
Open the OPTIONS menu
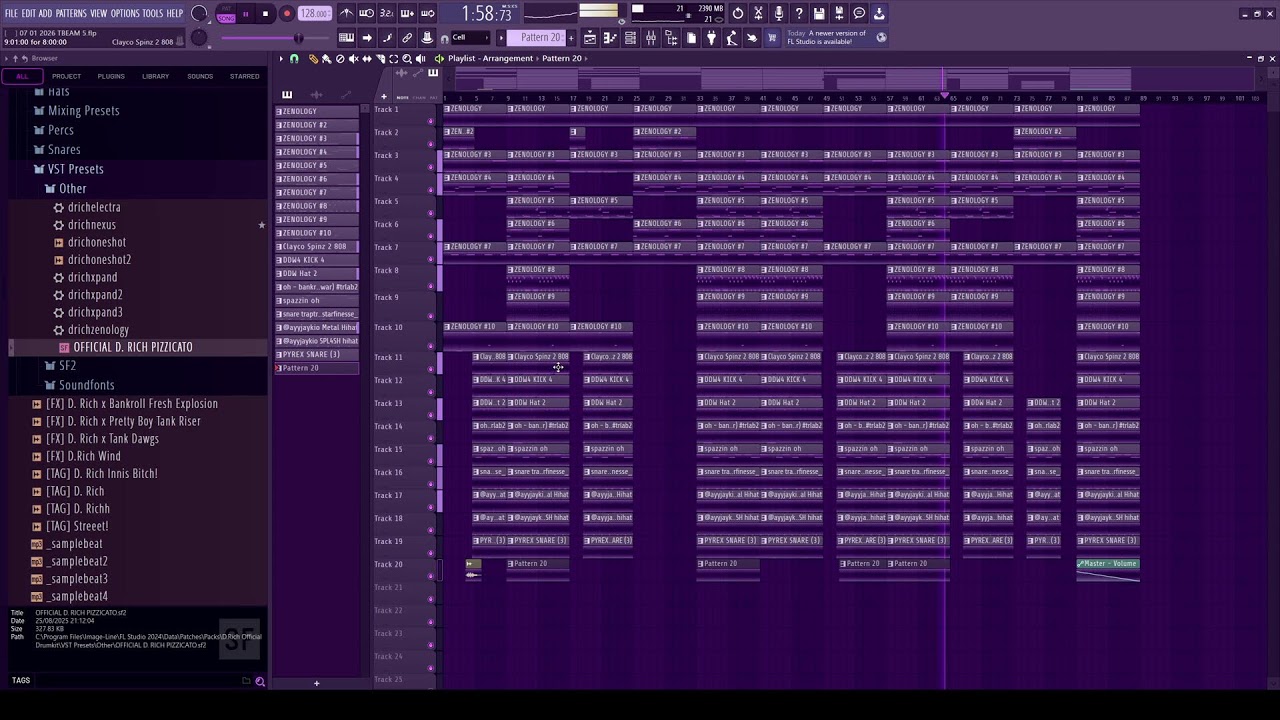pyautogui.click(x=125, y=14)
